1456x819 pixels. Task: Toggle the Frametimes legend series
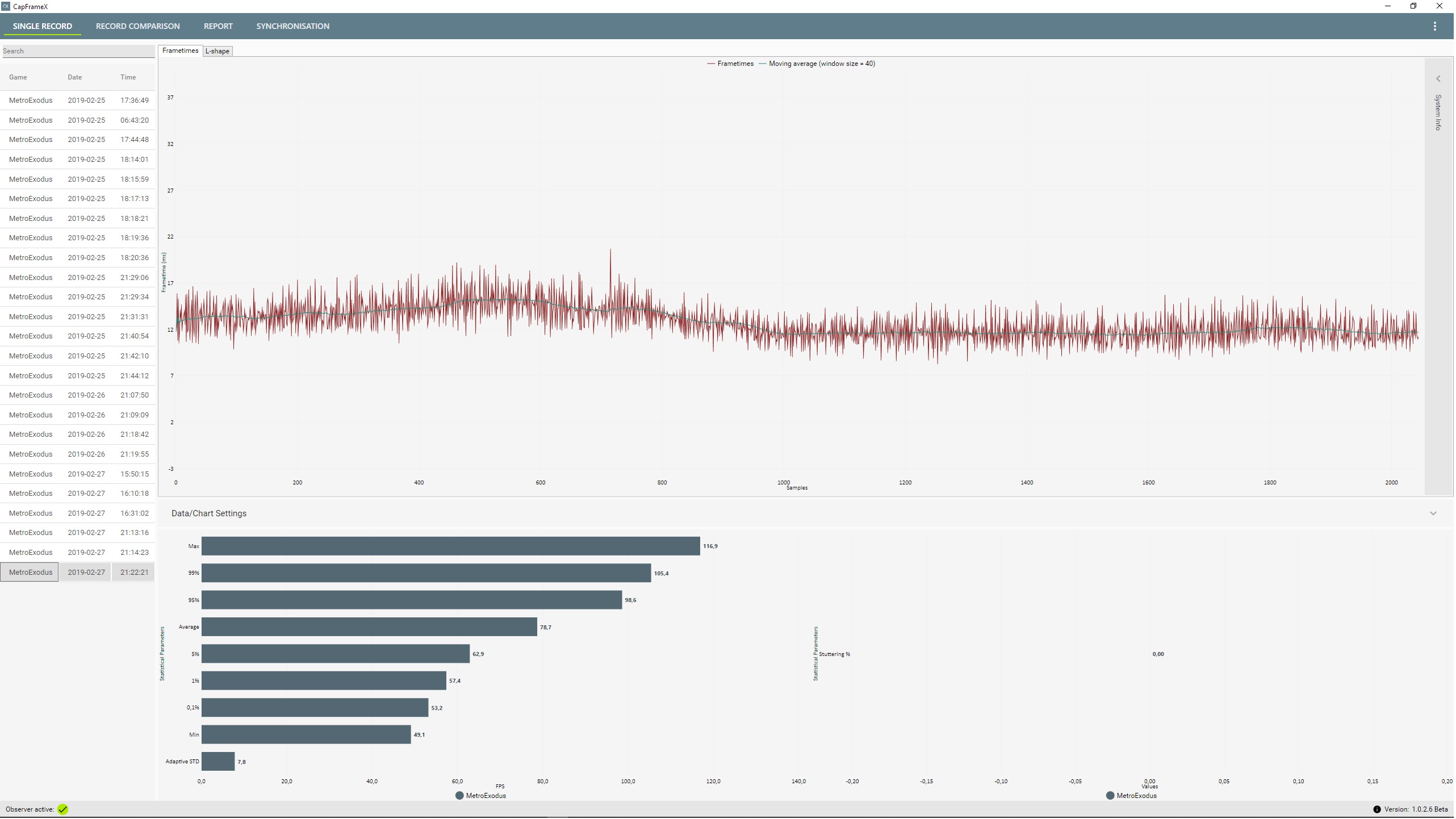click(x=731, y=64)
